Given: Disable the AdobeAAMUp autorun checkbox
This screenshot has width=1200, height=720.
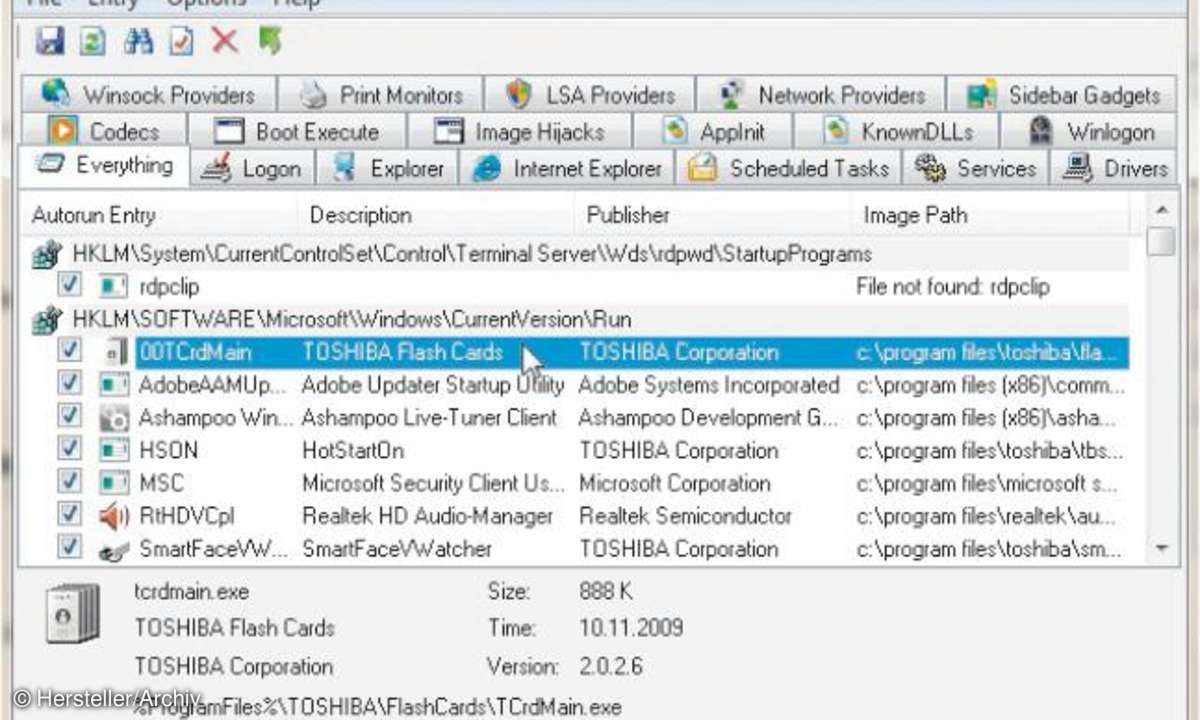Looking at the screenshot, I should pos(69,384).
